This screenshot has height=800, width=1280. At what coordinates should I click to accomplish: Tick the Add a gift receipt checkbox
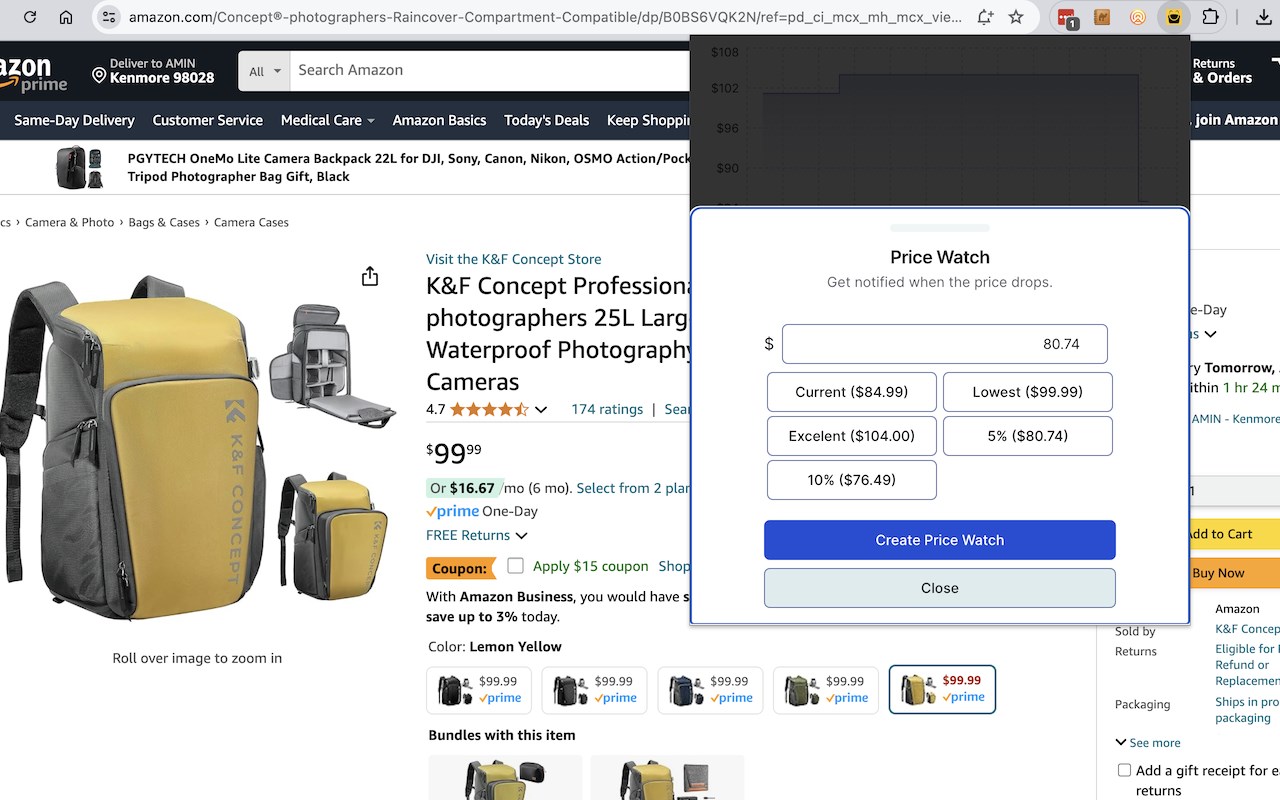click(x=1125, y=770)
